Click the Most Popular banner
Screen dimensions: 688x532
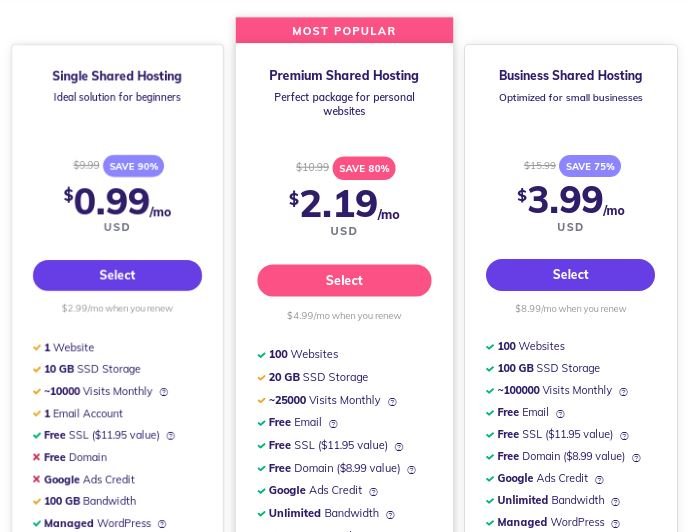point(344,31)
